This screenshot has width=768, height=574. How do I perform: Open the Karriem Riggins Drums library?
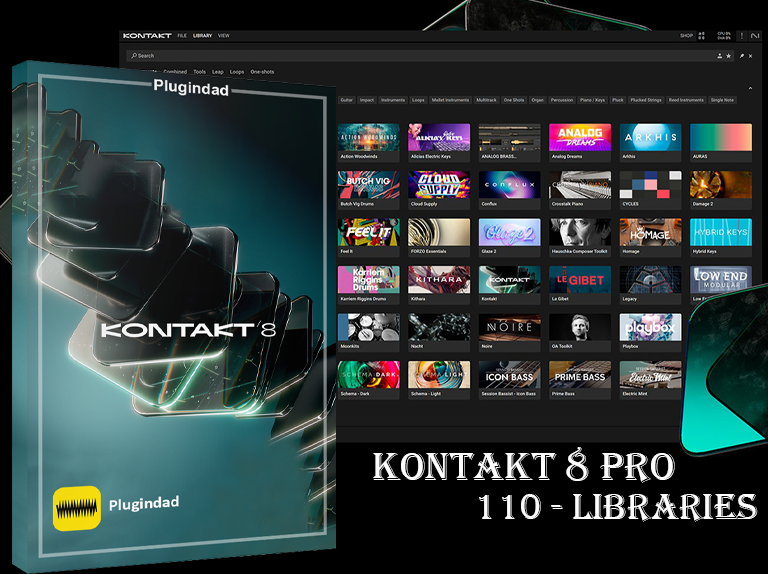tap(368, 285)
